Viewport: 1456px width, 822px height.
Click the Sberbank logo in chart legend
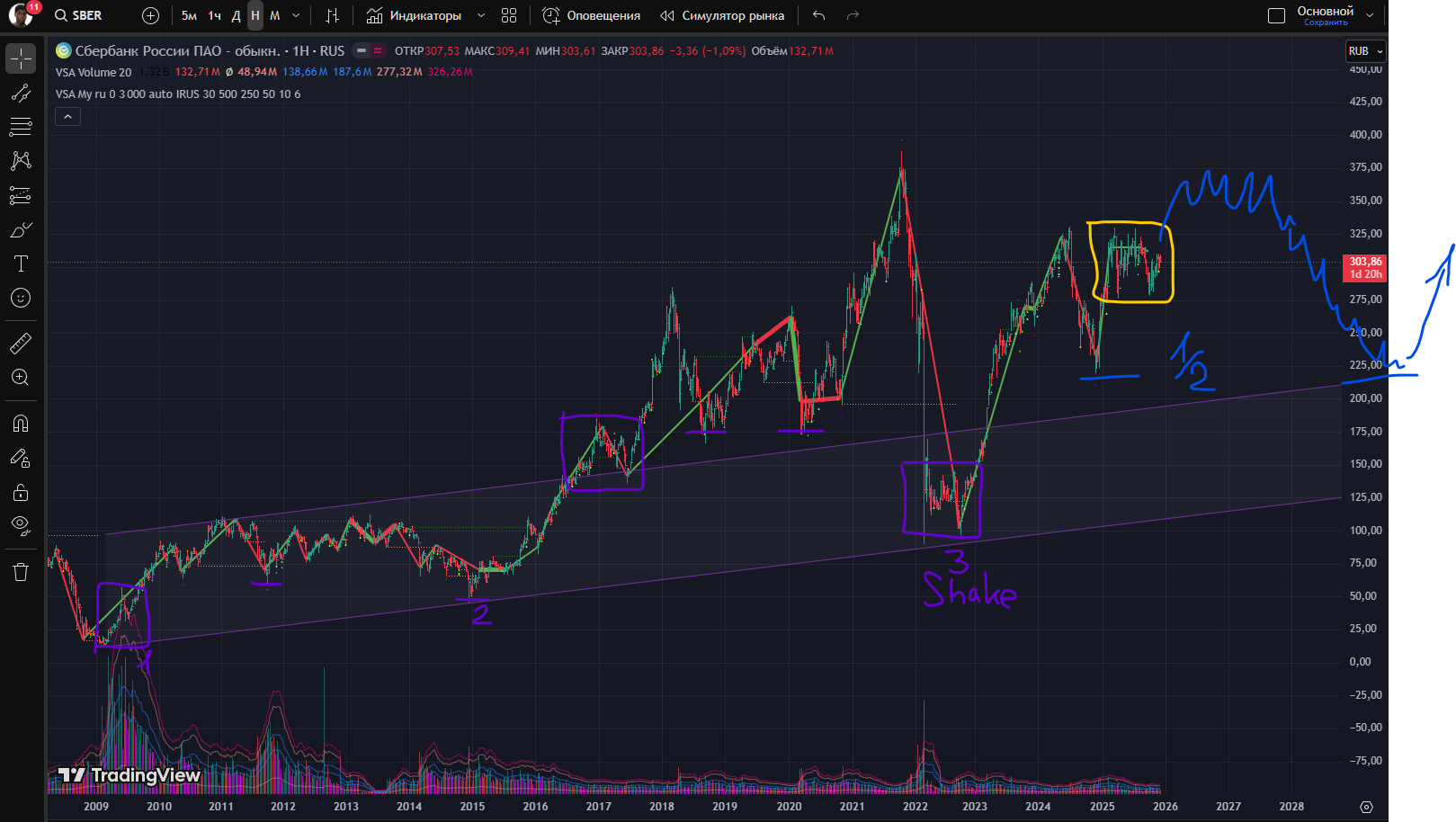63,50
